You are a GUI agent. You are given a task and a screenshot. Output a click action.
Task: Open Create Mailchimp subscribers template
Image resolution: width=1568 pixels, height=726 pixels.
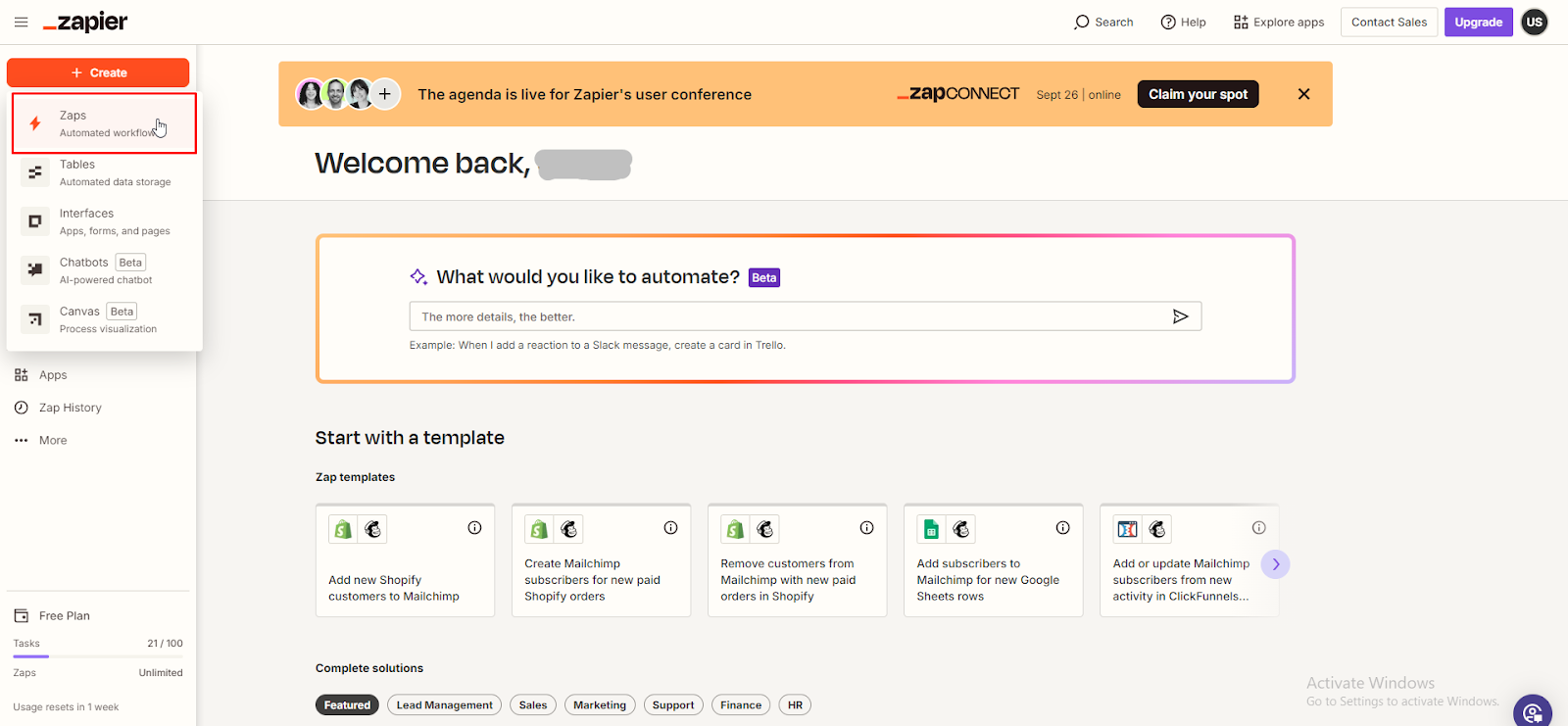tap(602, 560)
